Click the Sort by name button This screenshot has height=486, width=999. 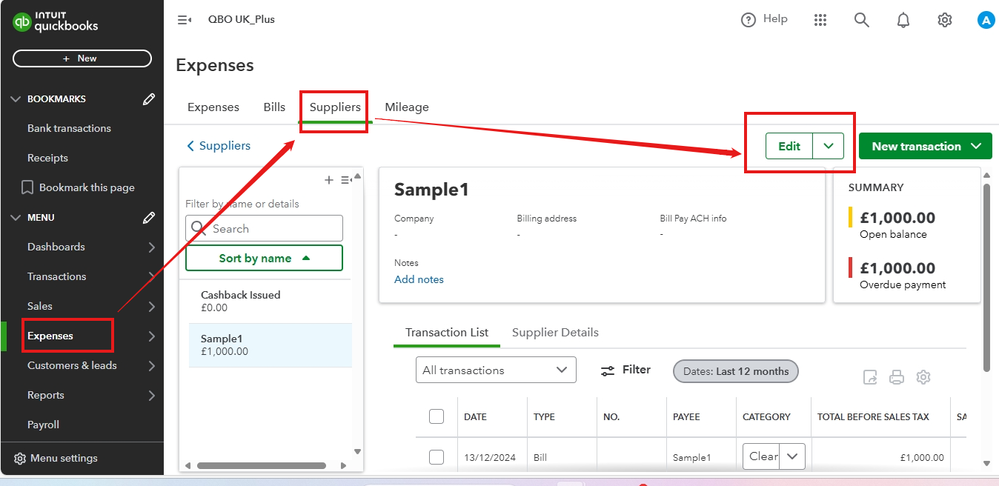coord(264,258)
